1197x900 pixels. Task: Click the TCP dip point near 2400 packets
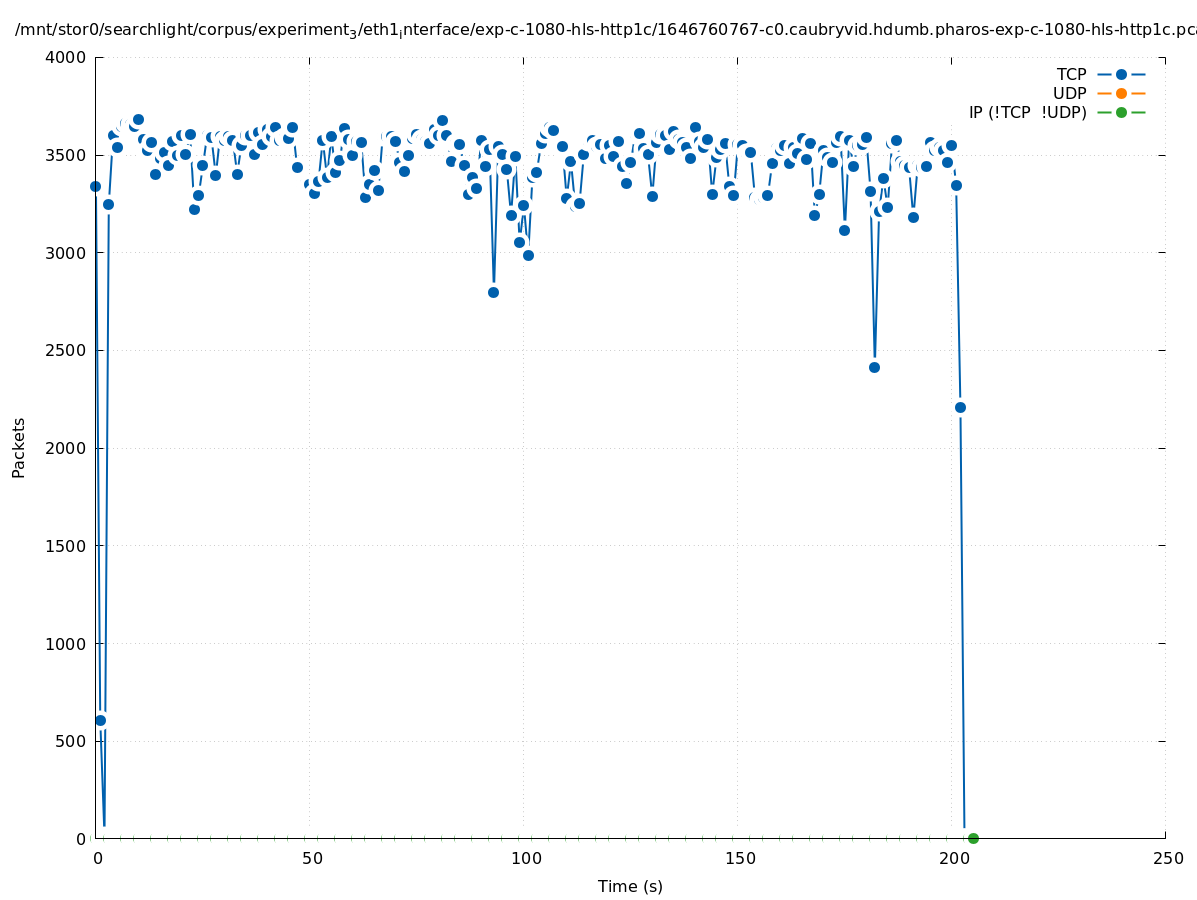coord(874,367)
